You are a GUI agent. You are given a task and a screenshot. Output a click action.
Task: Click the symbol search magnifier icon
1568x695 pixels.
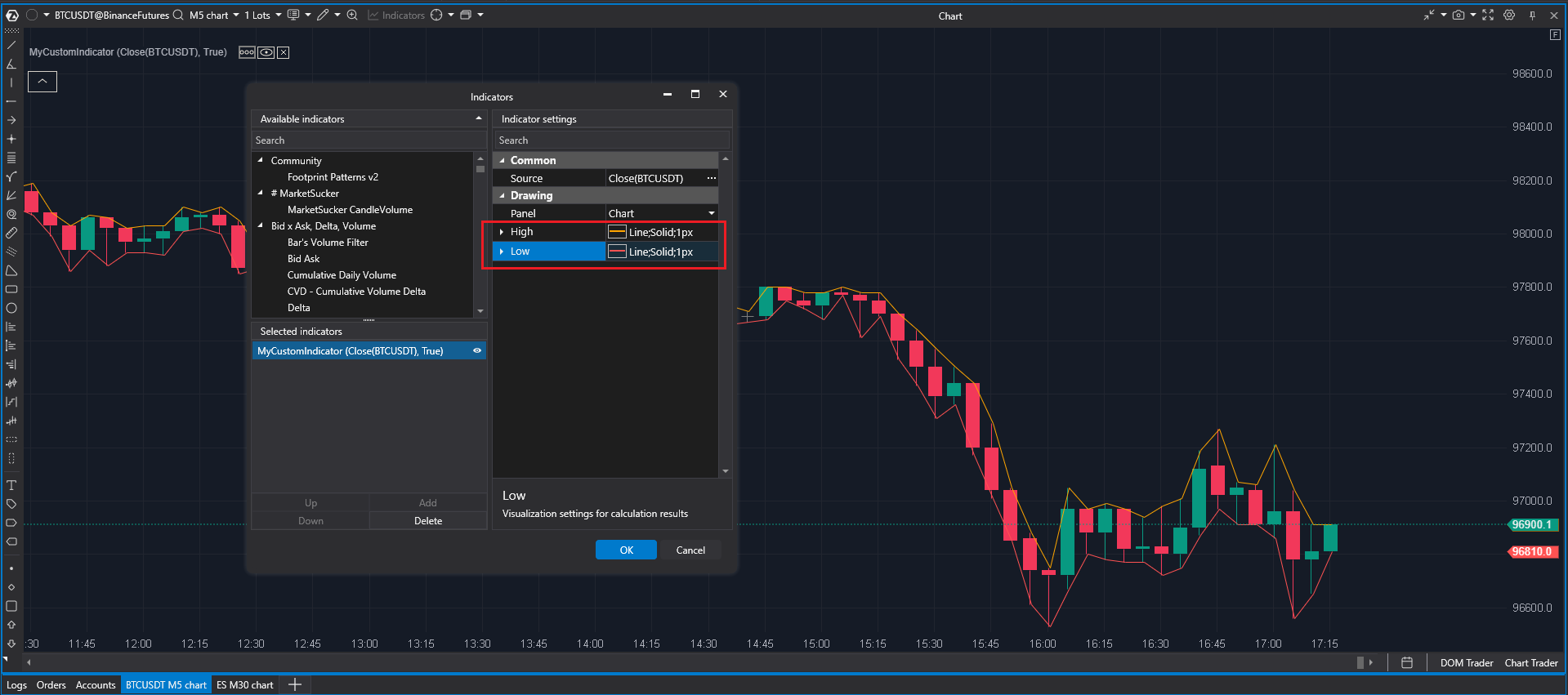click(x=178, y=15)
